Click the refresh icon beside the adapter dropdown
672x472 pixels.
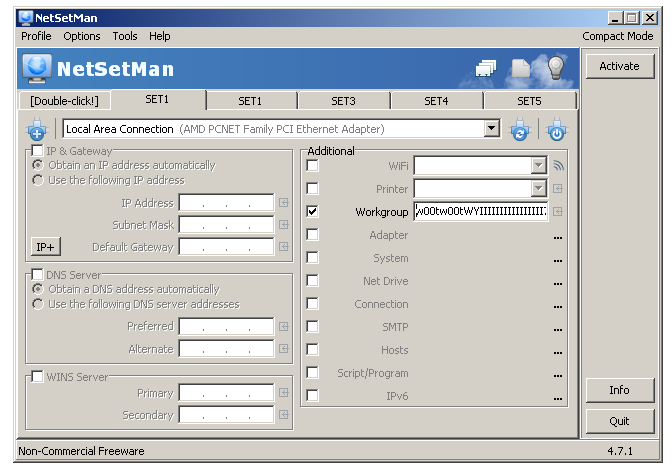coord(519,129)
